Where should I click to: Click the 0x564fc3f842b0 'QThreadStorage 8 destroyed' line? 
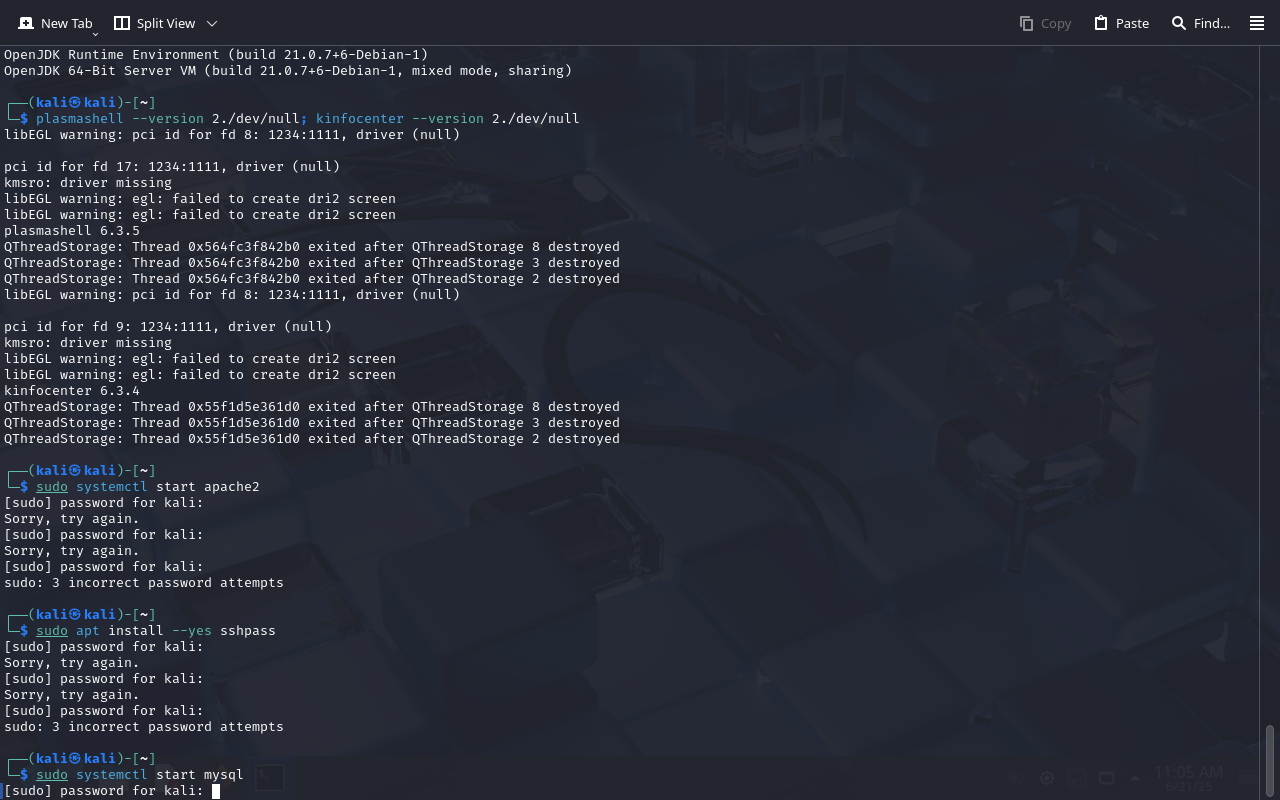pos(312,247)
